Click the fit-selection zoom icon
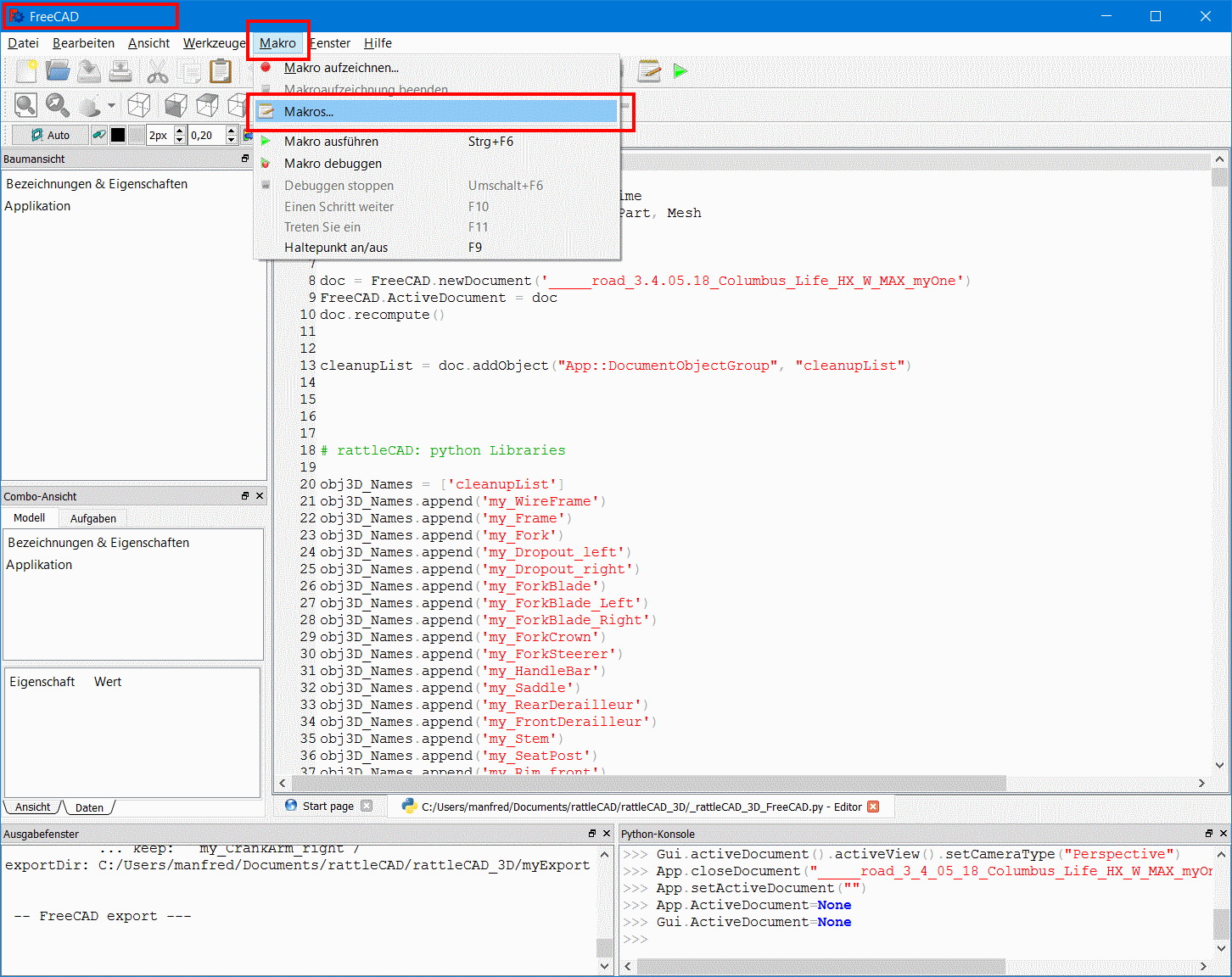This screenshot has width=1232, height=977. point(58,105)
